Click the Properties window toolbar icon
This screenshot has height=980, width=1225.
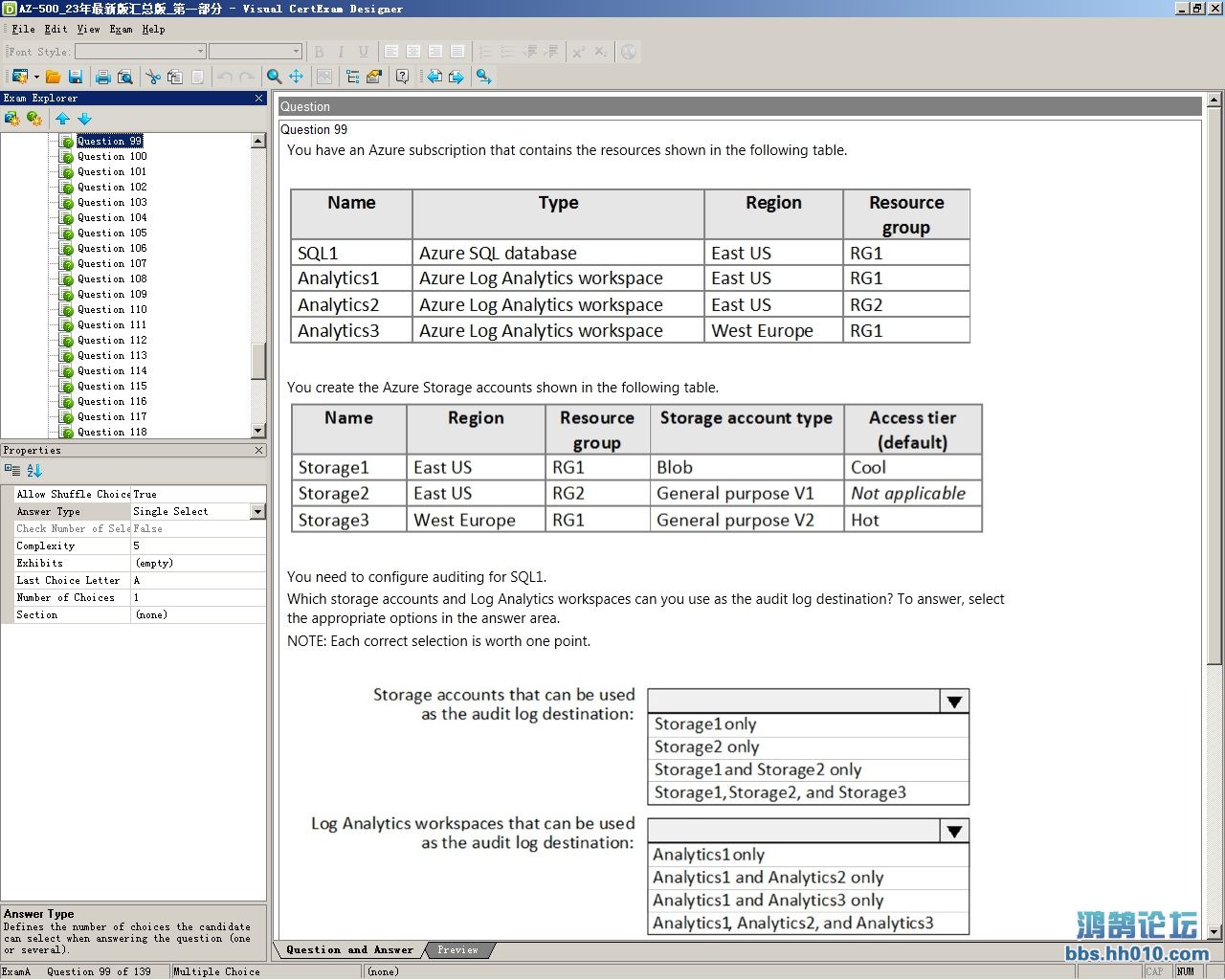click(x=374, y=77)
